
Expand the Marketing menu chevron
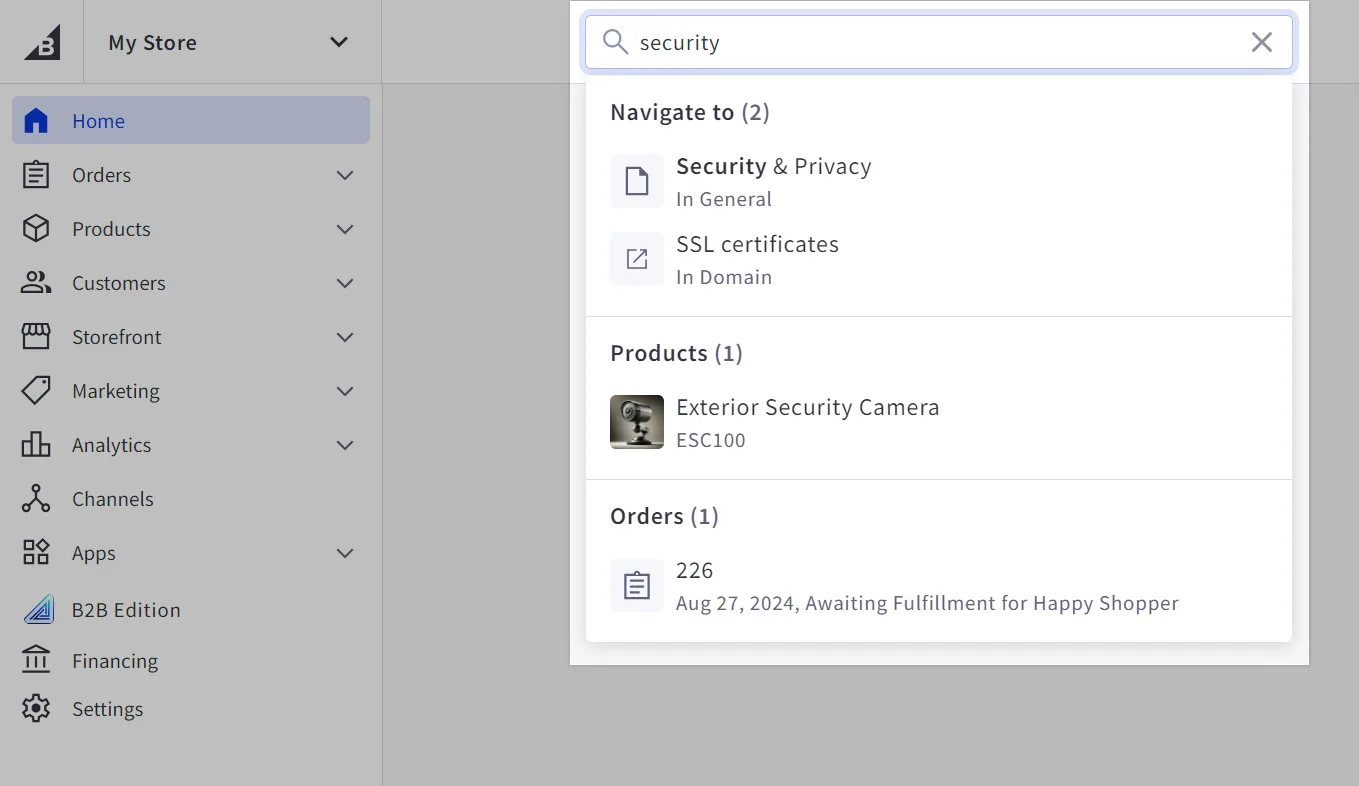click(x=345, y=391)
